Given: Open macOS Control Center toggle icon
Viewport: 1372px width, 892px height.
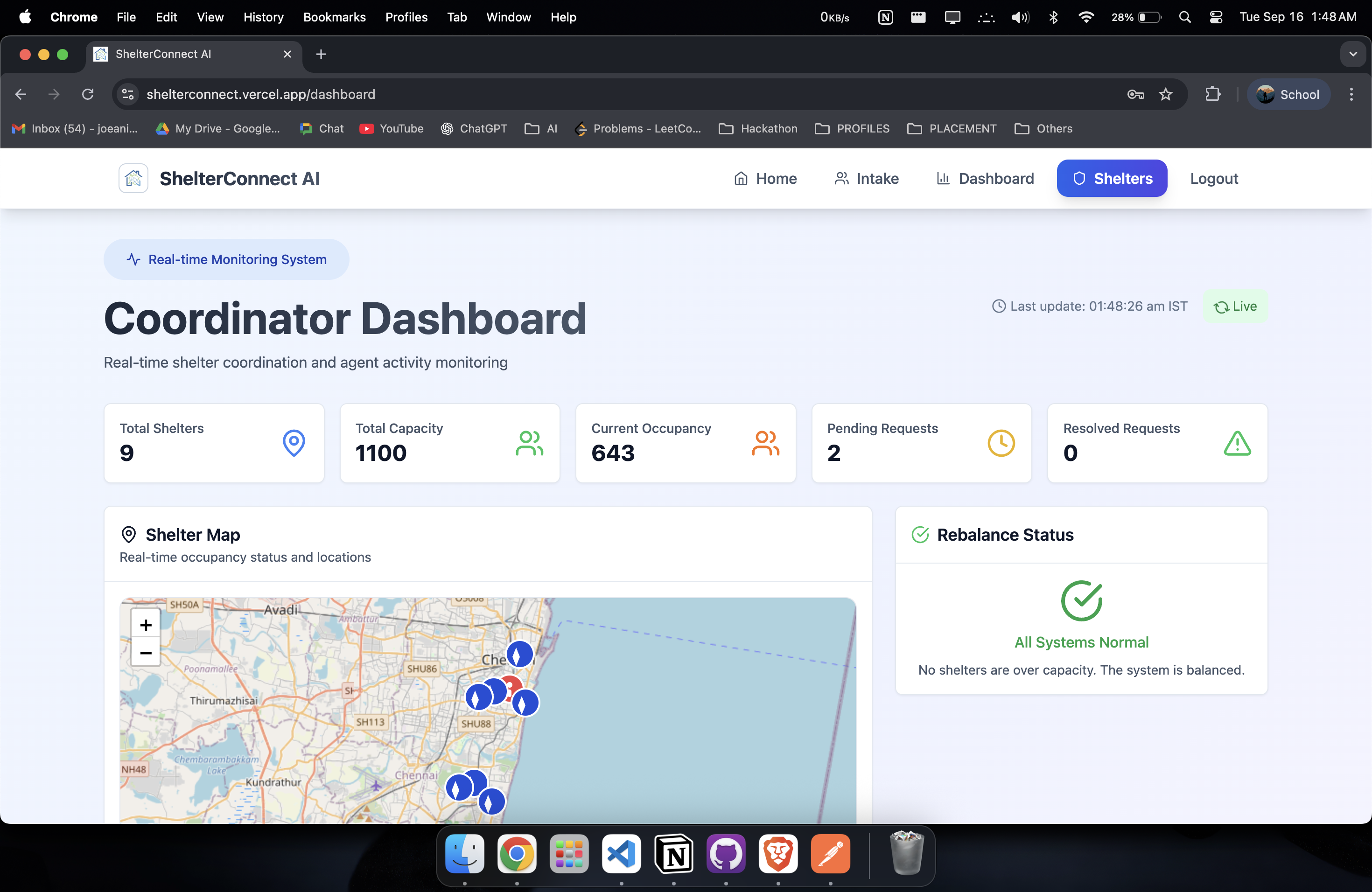Looking at the screenshot, I should [x=1216, y=17].
